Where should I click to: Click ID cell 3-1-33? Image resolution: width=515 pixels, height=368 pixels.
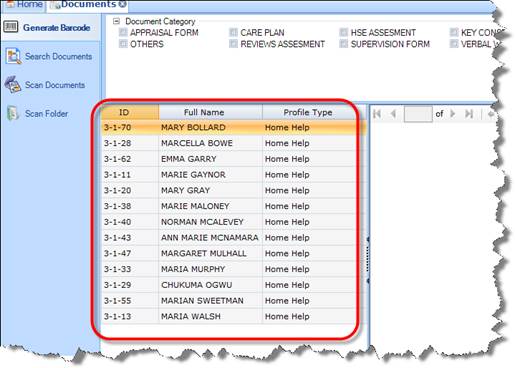coord(130,269)
